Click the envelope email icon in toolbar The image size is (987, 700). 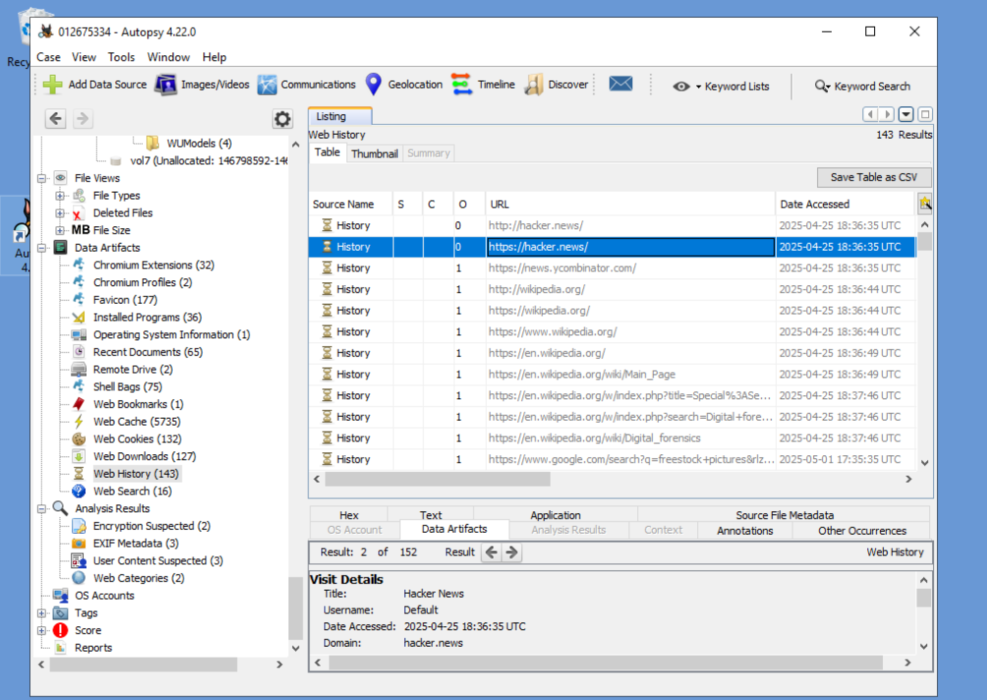point(621,84)
